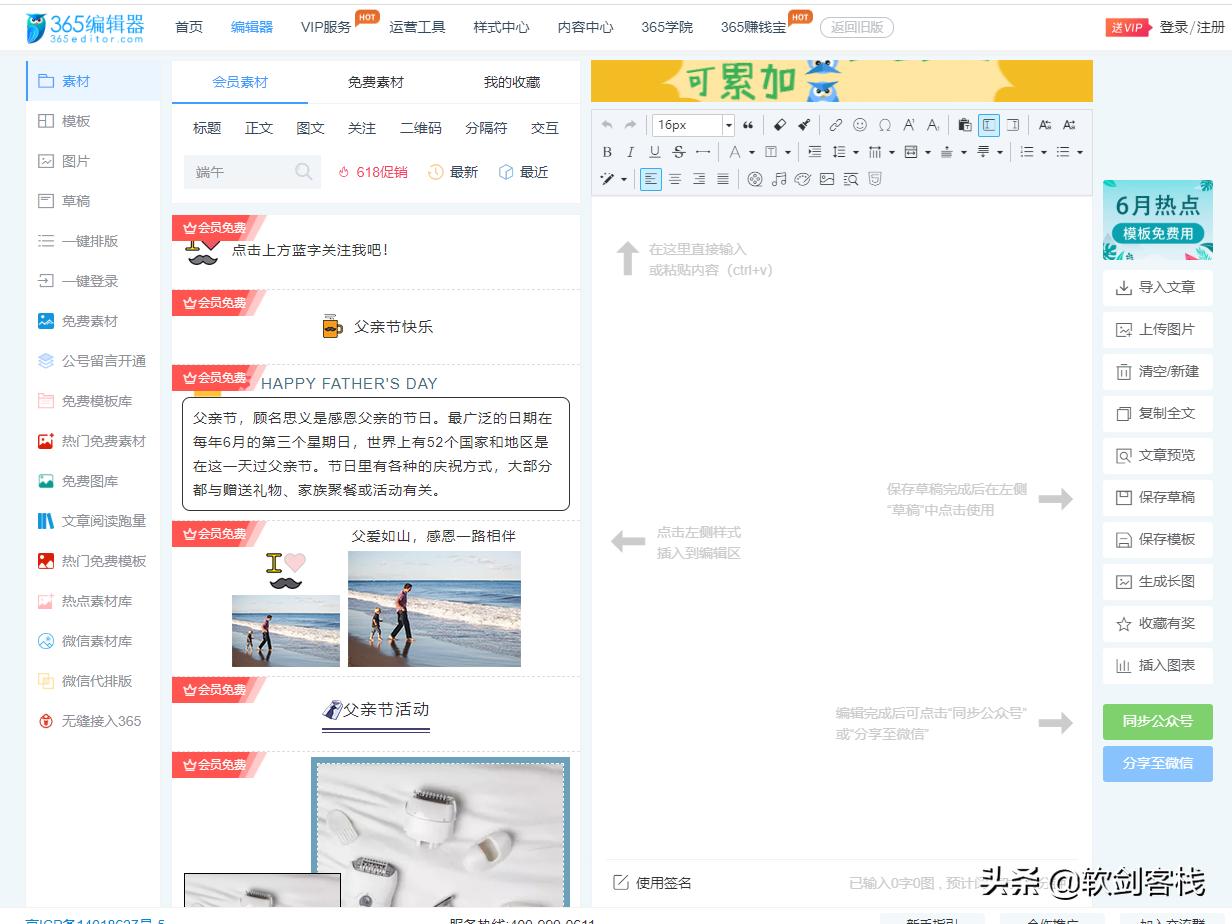The image size is (1232, 924).
Task: Select the format painter tool in the editor toolbar
Action: point(804,126)
